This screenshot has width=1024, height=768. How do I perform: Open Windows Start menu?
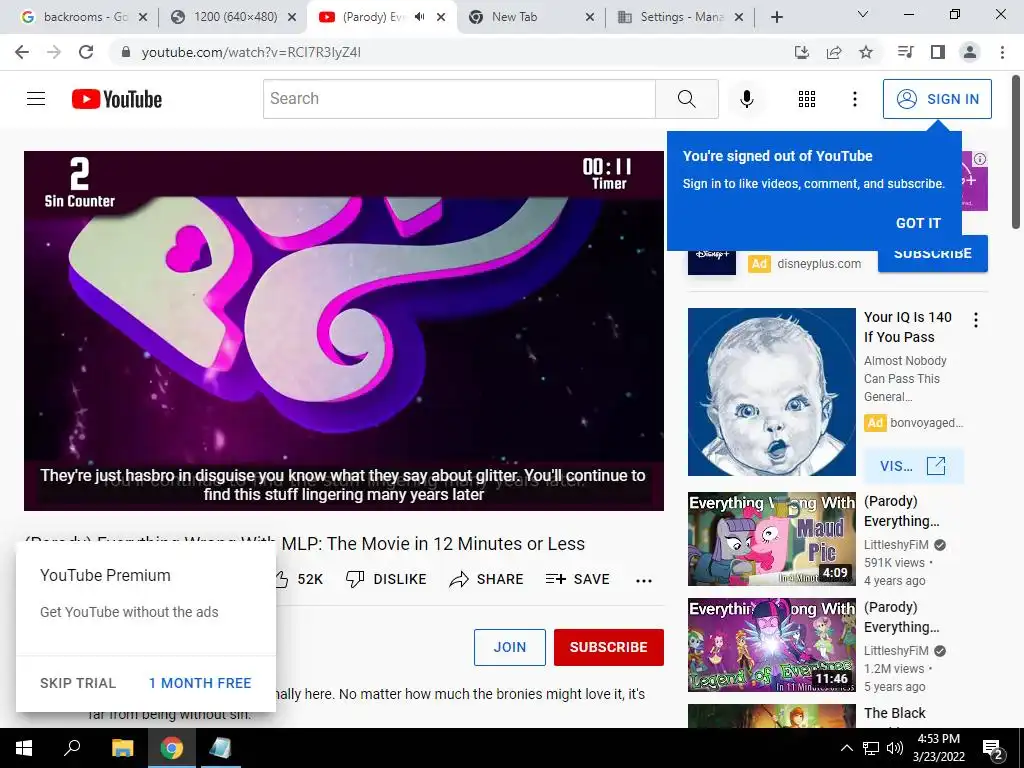(x=24, y=748)
